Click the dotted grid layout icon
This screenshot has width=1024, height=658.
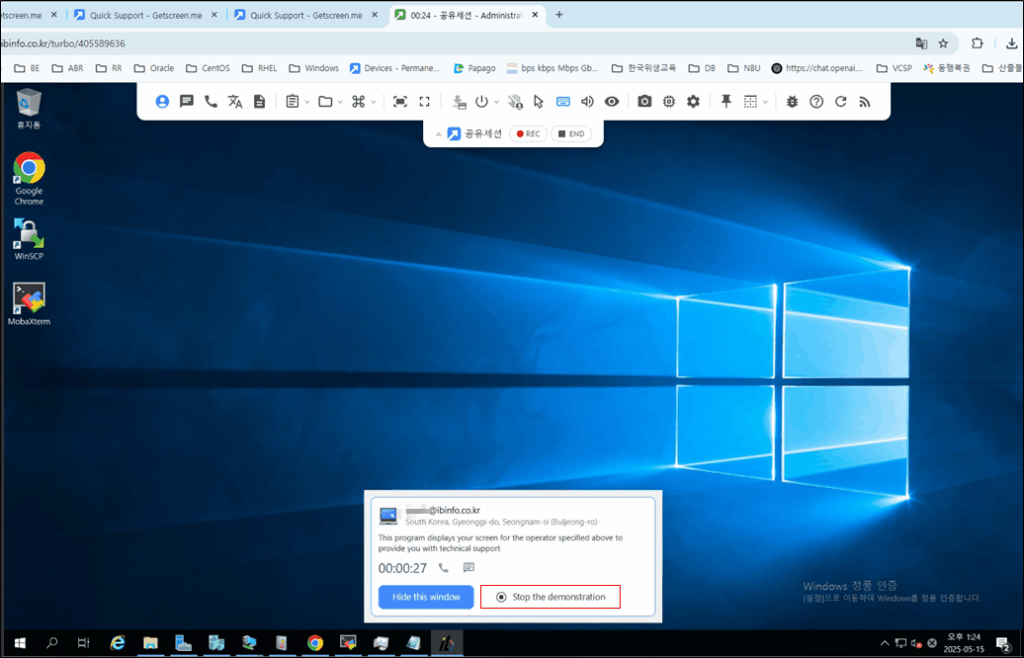click(750, 101)
